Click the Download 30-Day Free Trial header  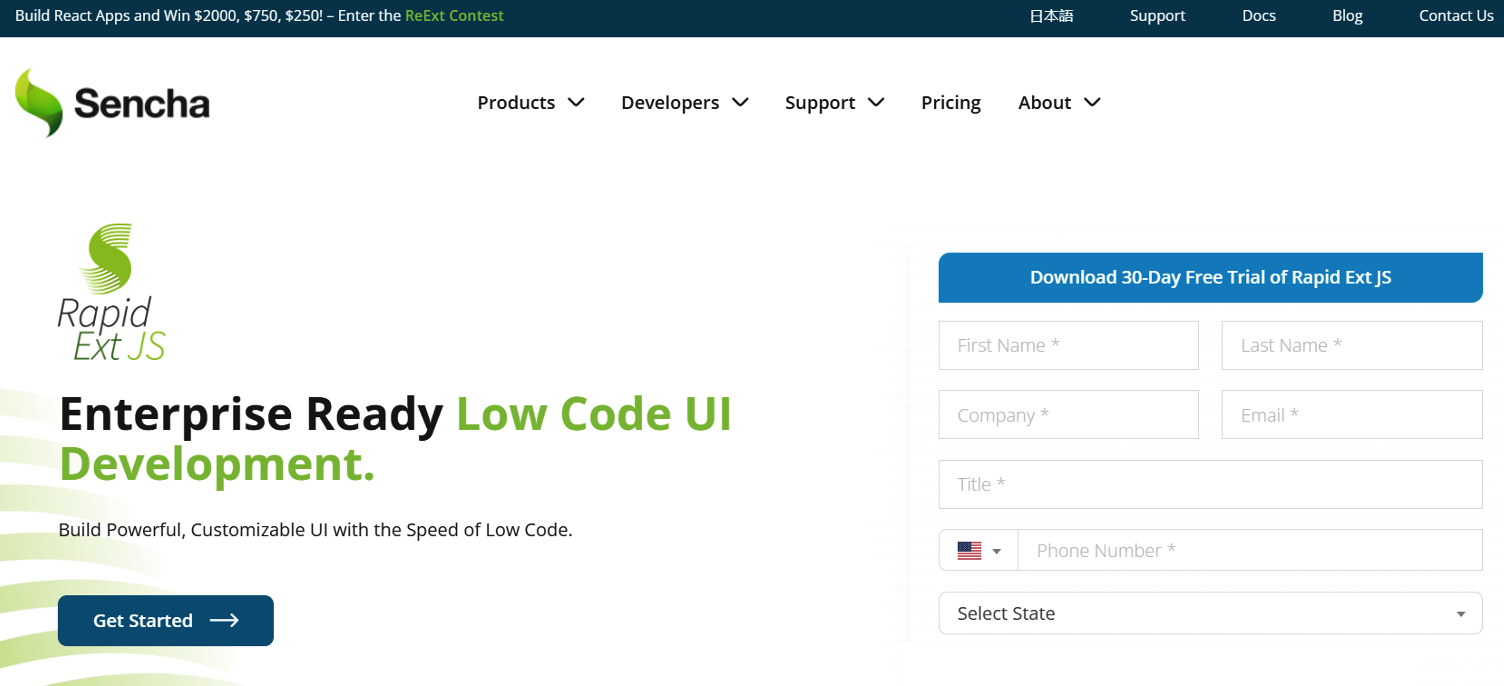(x=1211, y=278)
